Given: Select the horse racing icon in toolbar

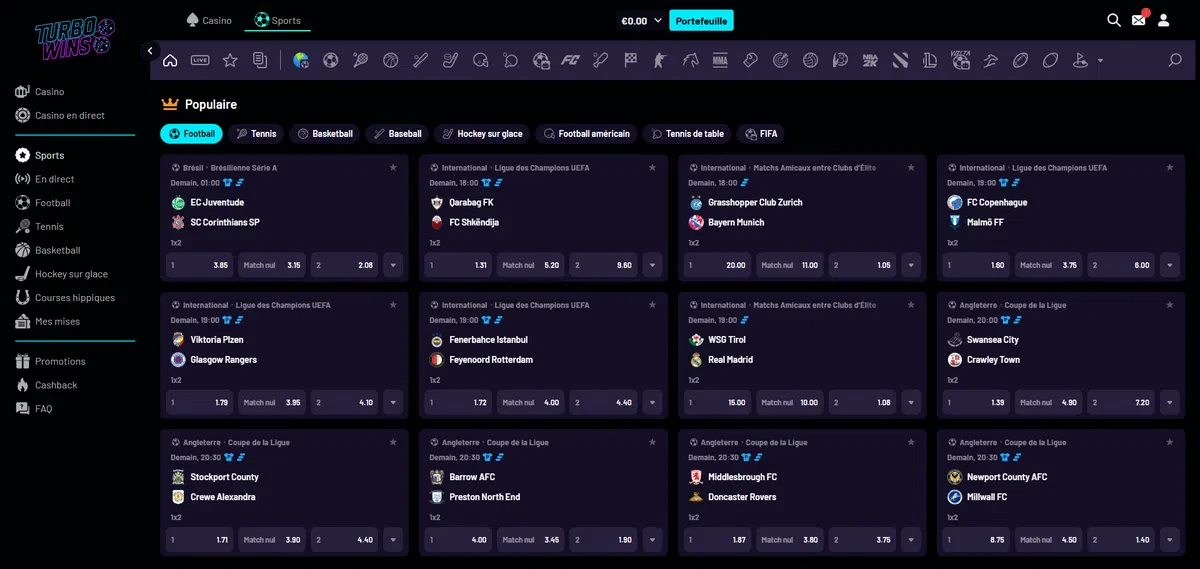Looking at the screenshot, I should (x=690, y=60).
